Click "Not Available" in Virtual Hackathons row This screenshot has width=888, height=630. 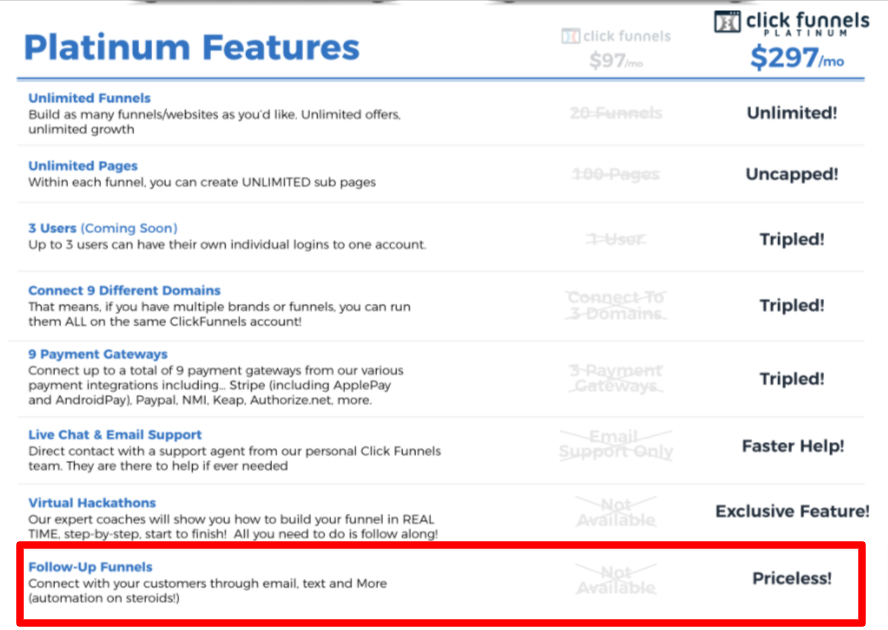(x=616, y=512)
